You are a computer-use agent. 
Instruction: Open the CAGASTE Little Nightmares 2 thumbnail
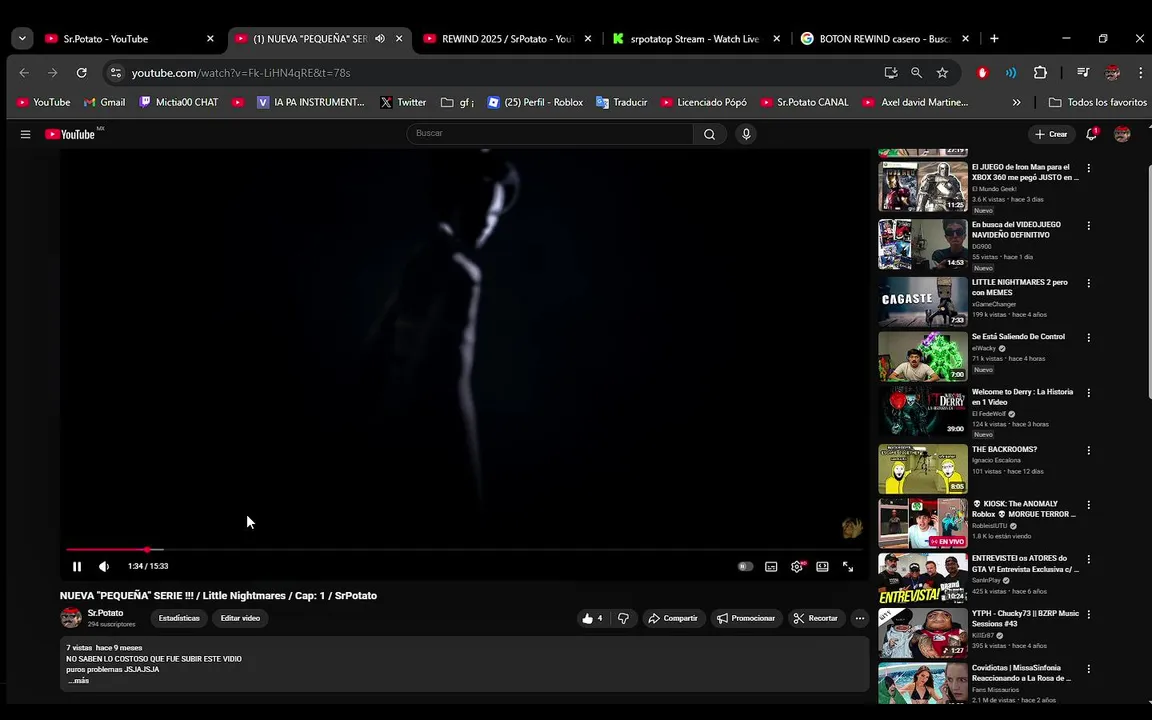coord(923,301)
